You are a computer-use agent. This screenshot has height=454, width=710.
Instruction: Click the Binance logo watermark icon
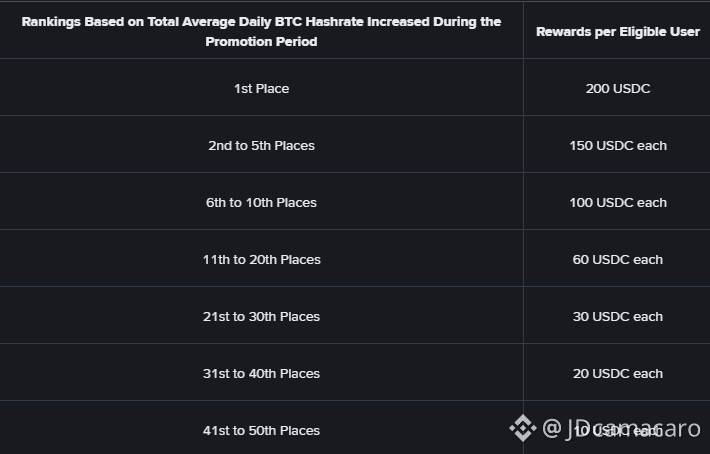pos(523,429)
